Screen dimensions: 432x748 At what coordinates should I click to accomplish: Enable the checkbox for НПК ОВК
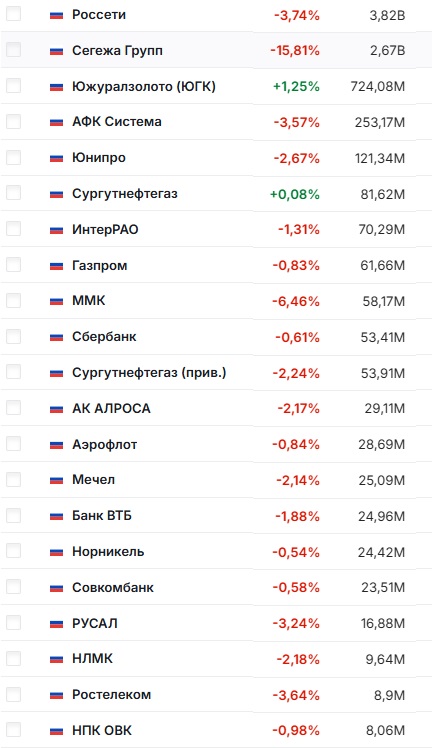click(x=13, y=730)
